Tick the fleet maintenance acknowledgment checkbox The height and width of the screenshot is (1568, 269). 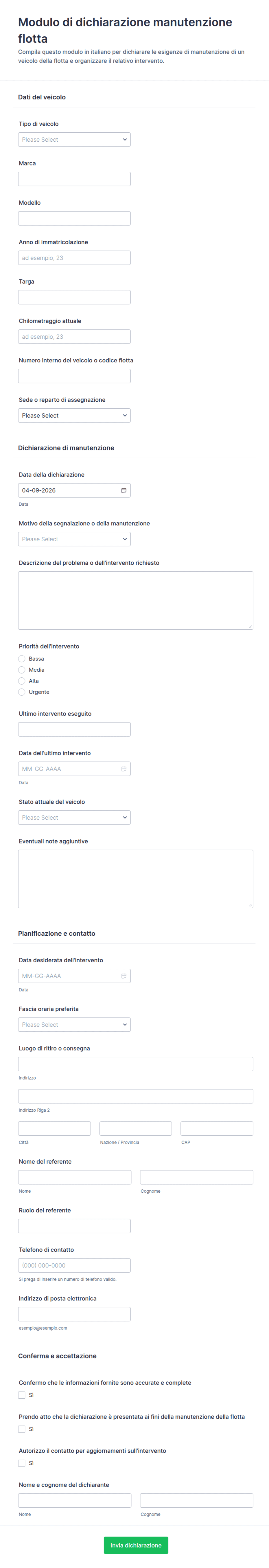22,1429
